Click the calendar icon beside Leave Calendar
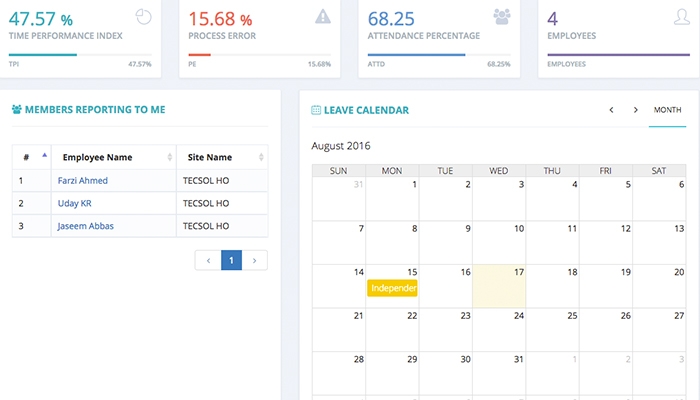700x400 pixels. [x=316, y=110]
